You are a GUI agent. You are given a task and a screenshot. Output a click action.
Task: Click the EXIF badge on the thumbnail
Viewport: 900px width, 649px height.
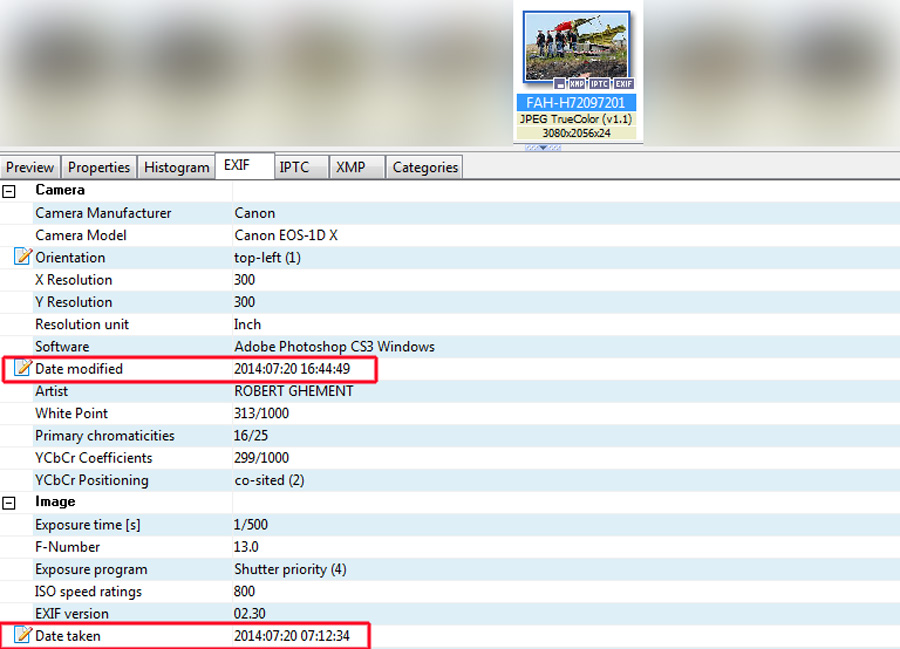coord(624,84)
